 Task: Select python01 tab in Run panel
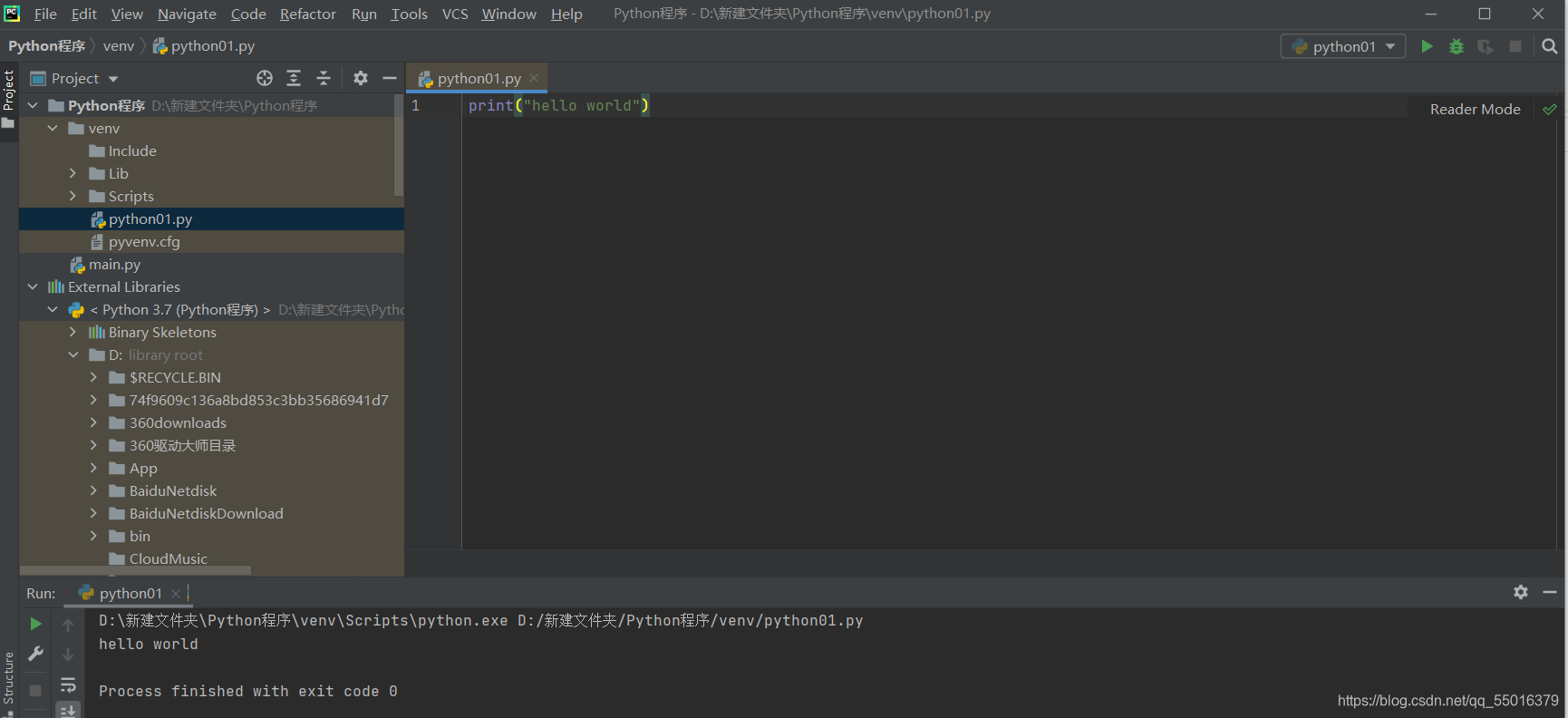[x=131, y=593]
